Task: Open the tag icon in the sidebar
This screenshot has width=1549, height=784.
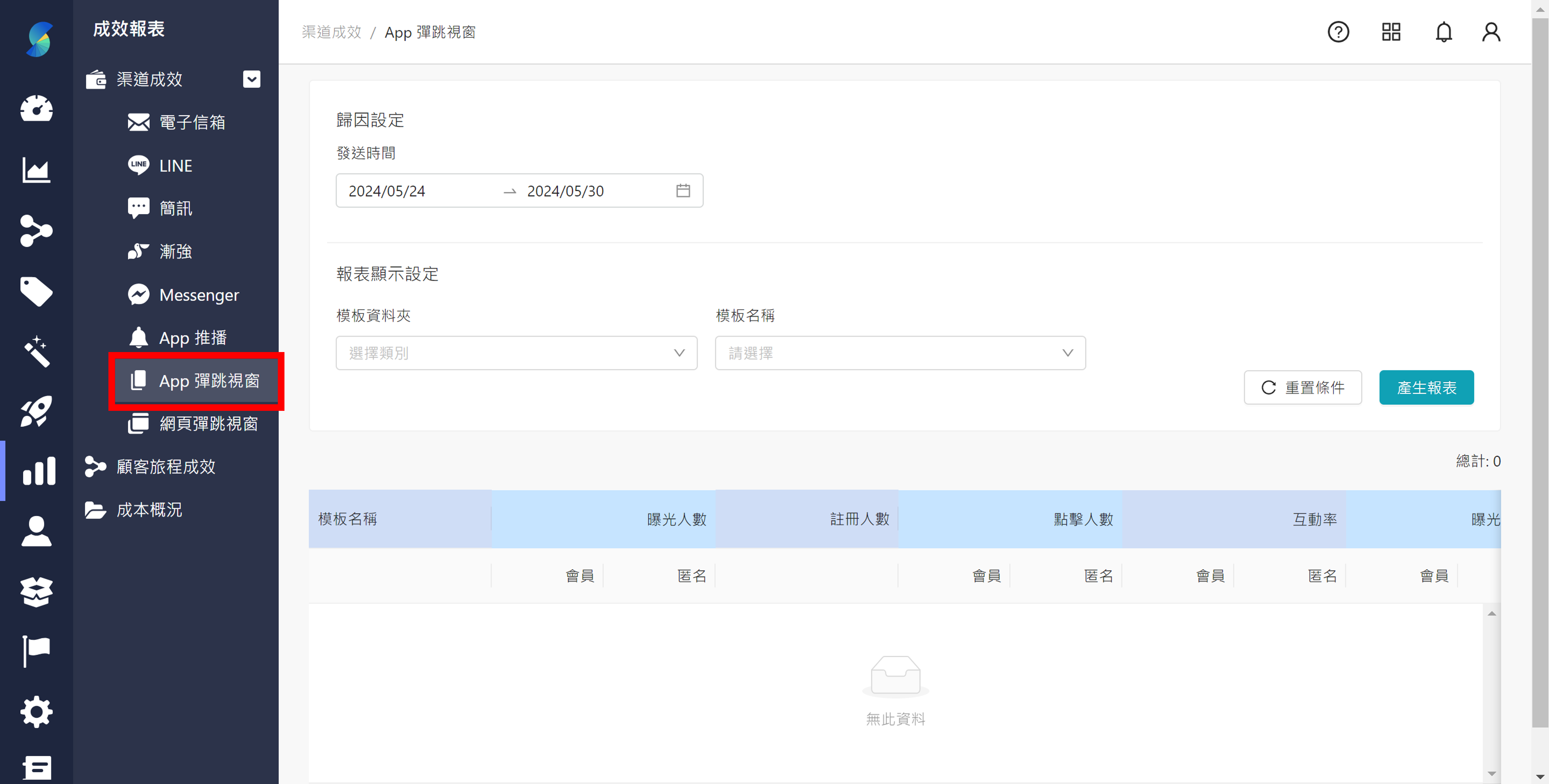Action: coord(36,291)
